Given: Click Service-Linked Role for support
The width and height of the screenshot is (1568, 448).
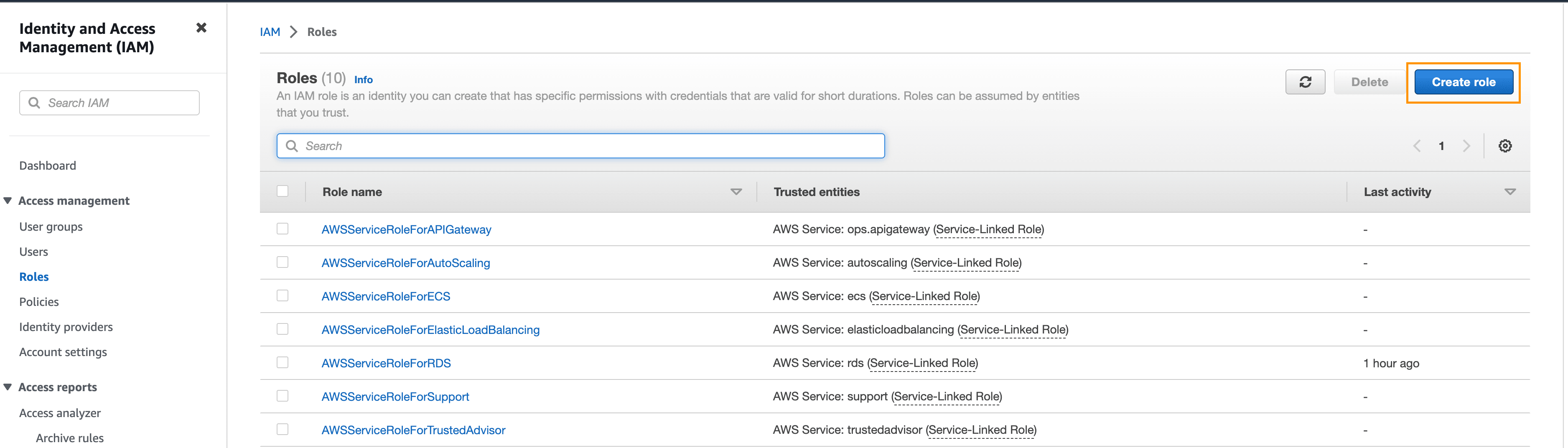Looking at the screenshot, I should tap(947, 397).
